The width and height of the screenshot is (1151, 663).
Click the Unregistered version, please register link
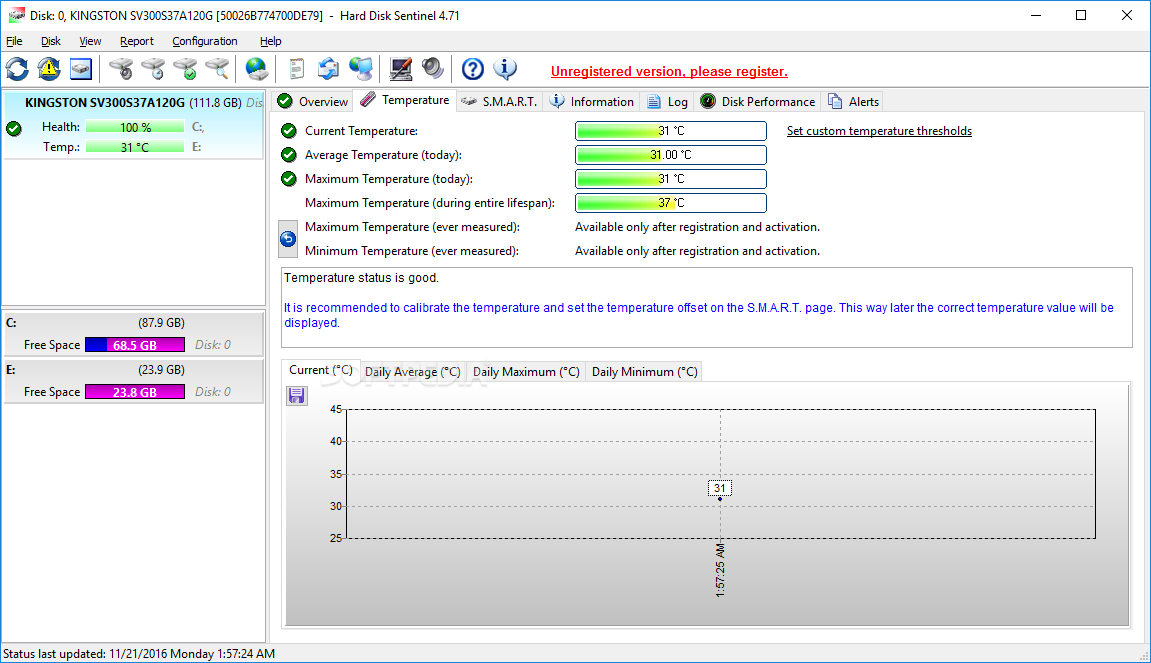[669, 71]
